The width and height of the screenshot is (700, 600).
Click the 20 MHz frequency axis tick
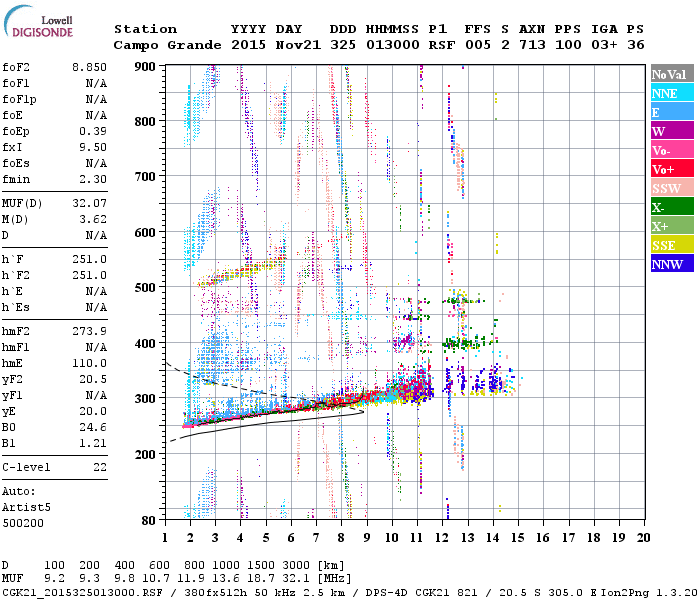643,537
